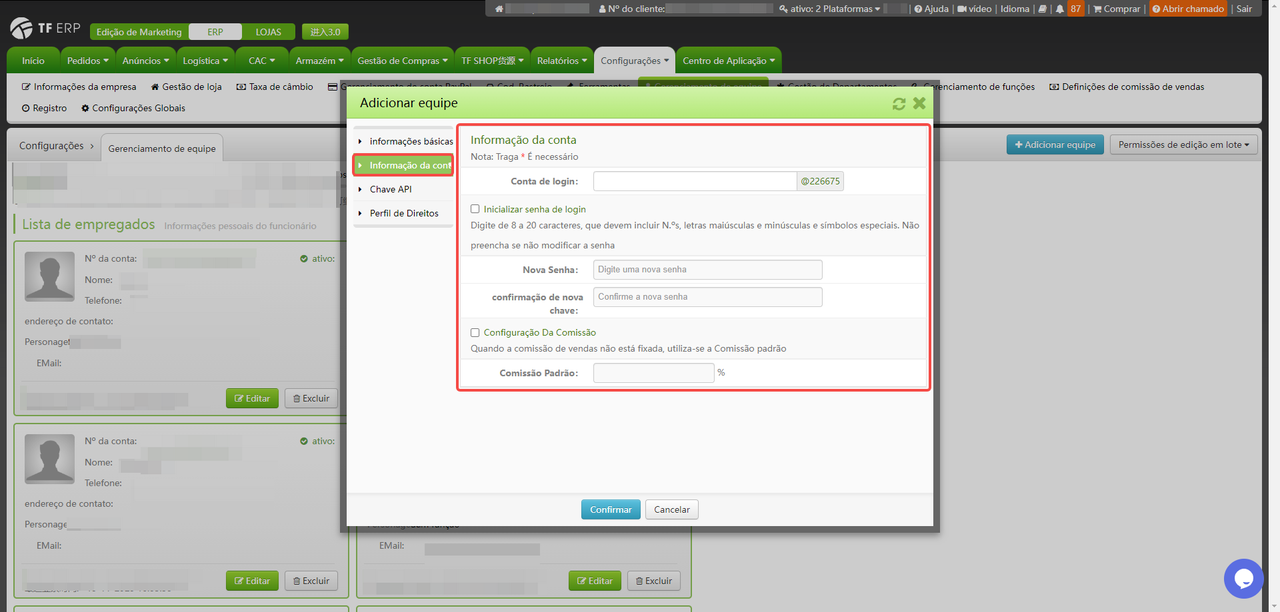Open the Comprar shopping cart
The height and width of the screenshot is (612, 1280).
(1116, 9)
